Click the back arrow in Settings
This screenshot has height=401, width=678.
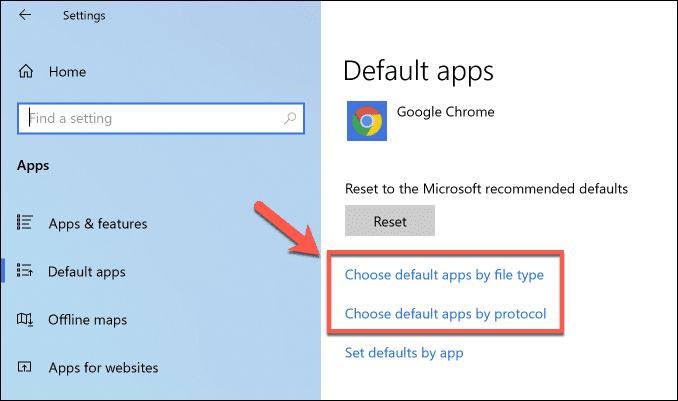click(25, 16)
